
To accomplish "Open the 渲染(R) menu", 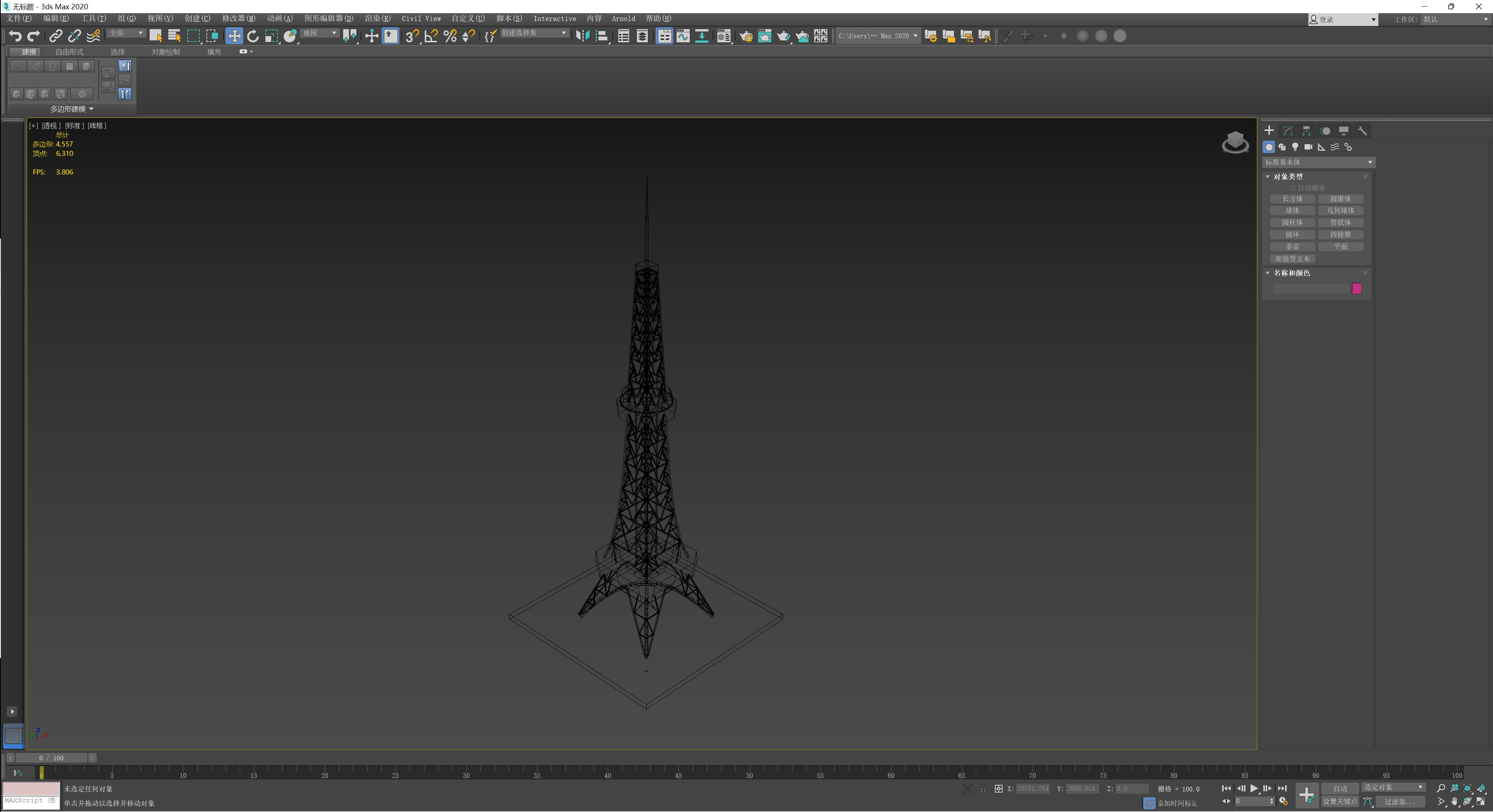I will coord(377,19).
